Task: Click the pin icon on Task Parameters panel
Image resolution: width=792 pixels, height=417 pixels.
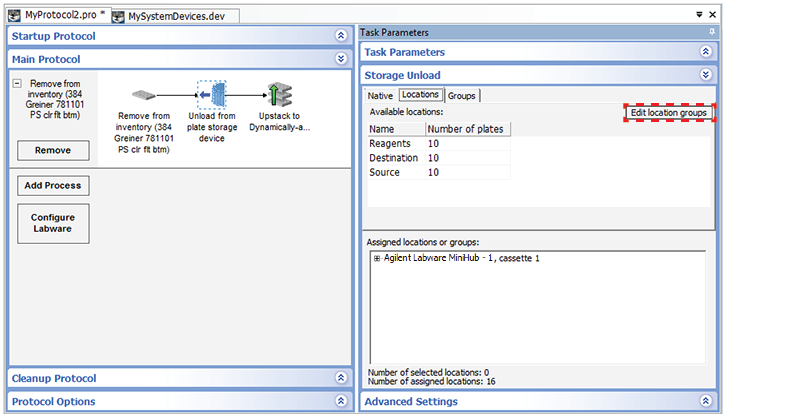Action: tap(712, 33)
